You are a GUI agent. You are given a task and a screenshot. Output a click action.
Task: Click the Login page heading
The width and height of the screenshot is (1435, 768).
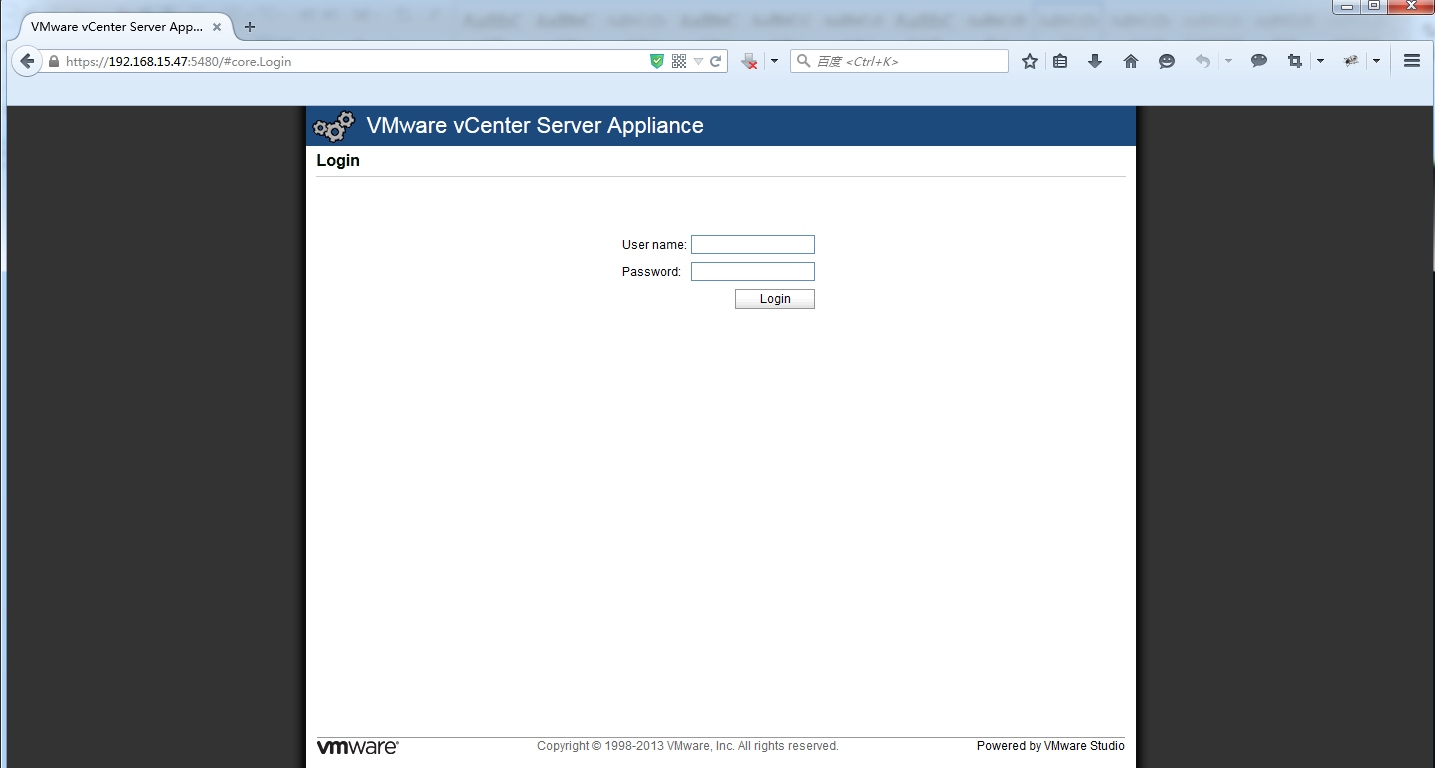tap(338, 160)
